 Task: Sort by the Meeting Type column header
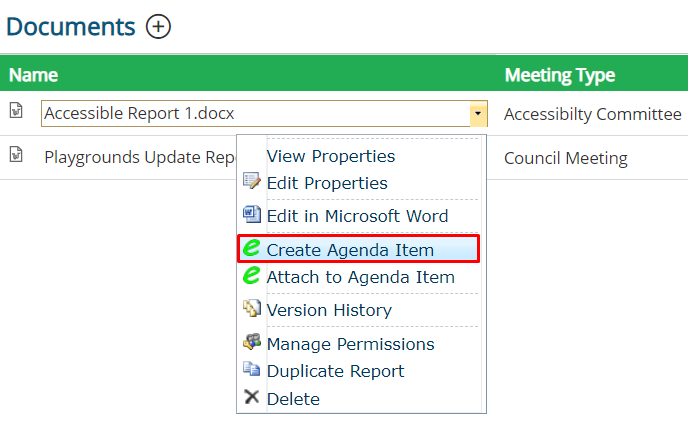(560, 75)
